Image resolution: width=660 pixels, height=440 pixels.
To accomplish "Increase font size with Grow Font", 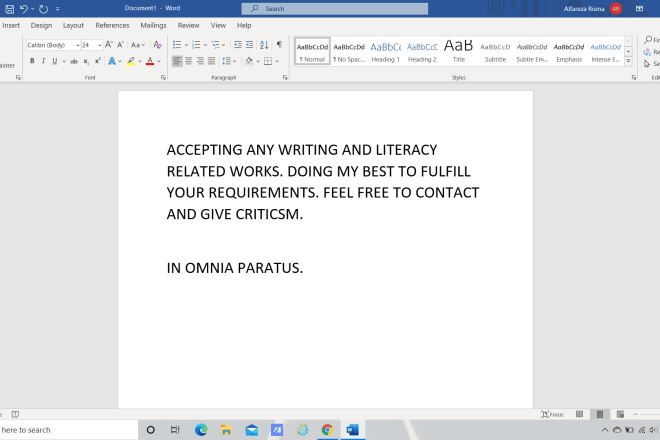I will tap(109, 44).
